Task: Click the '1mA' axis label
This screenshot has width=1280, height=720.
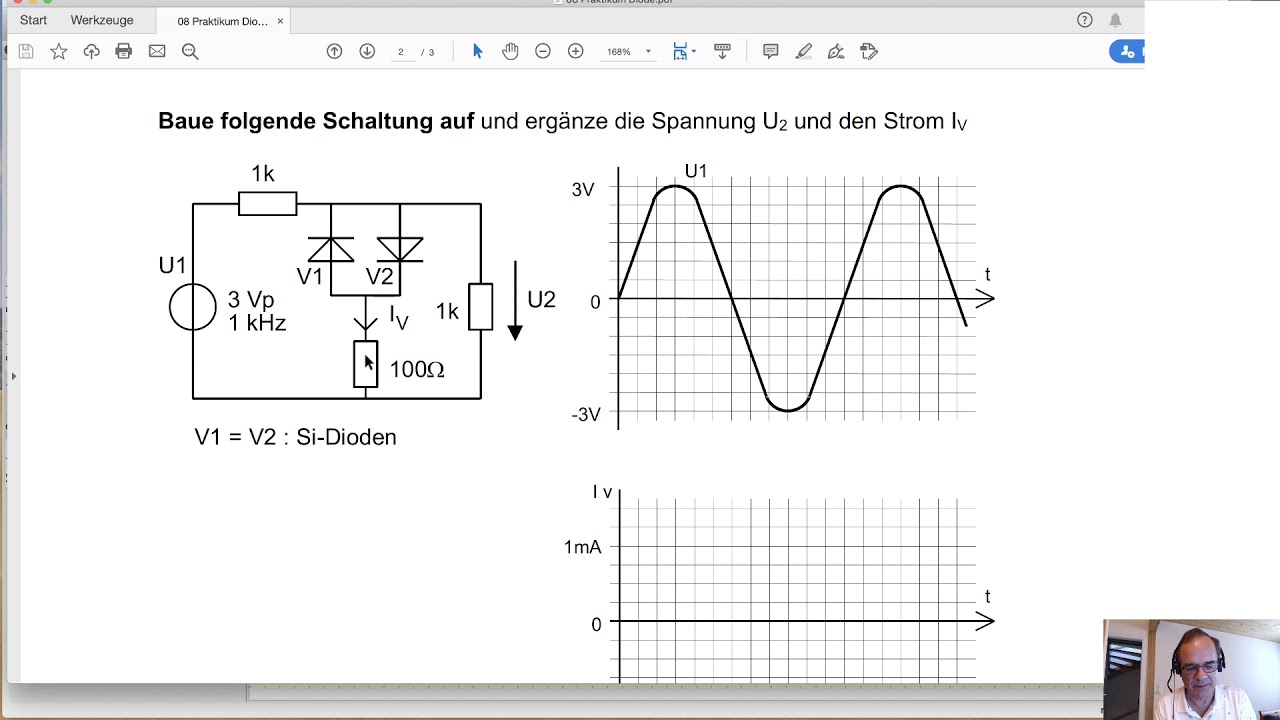Action: click(x=582, y=547)
